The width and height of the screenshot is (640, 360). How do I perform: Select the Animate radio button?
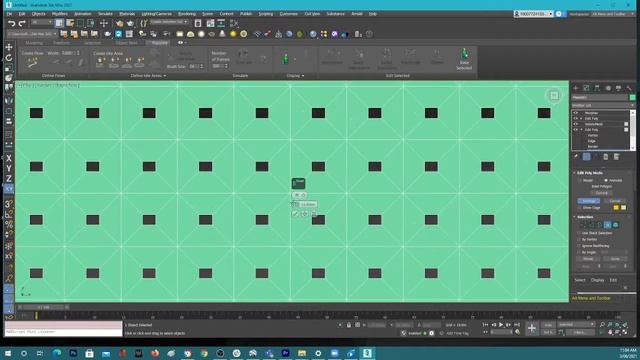click(x=606, y=180)
